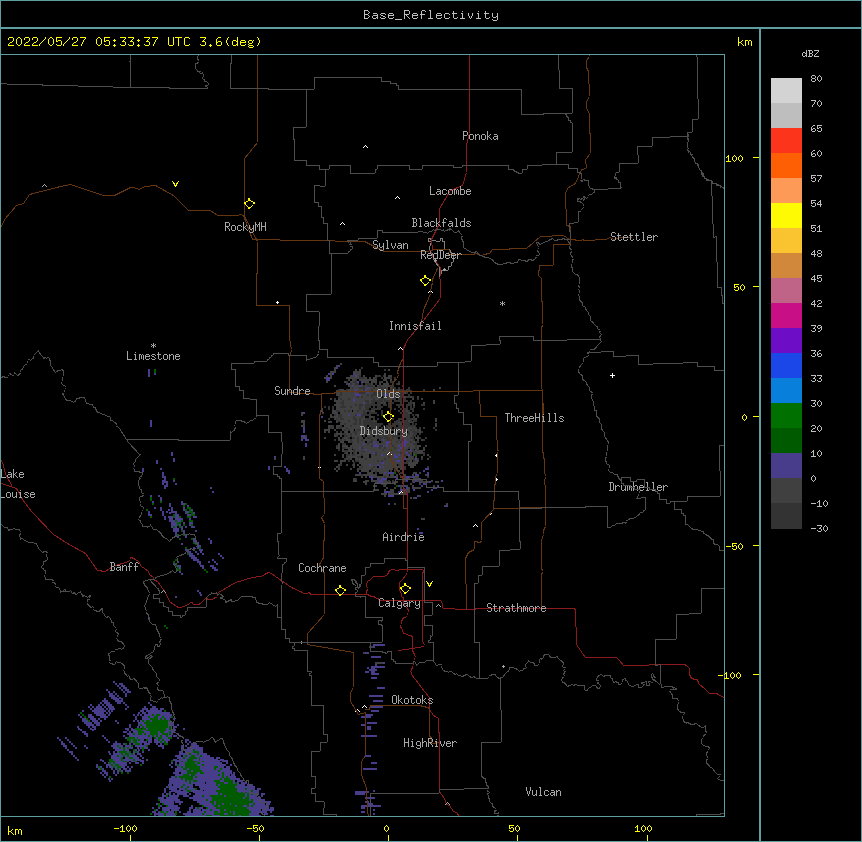Click yellow diamond marker above RockyMH label
The height and width of the screenshot is (842, 862).
249,204
